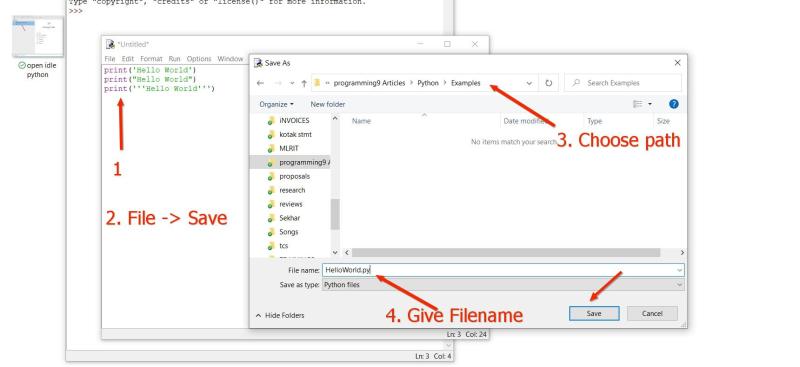The image size is (800, 367).
Task: Select the tcs folder
Action: 284,246
